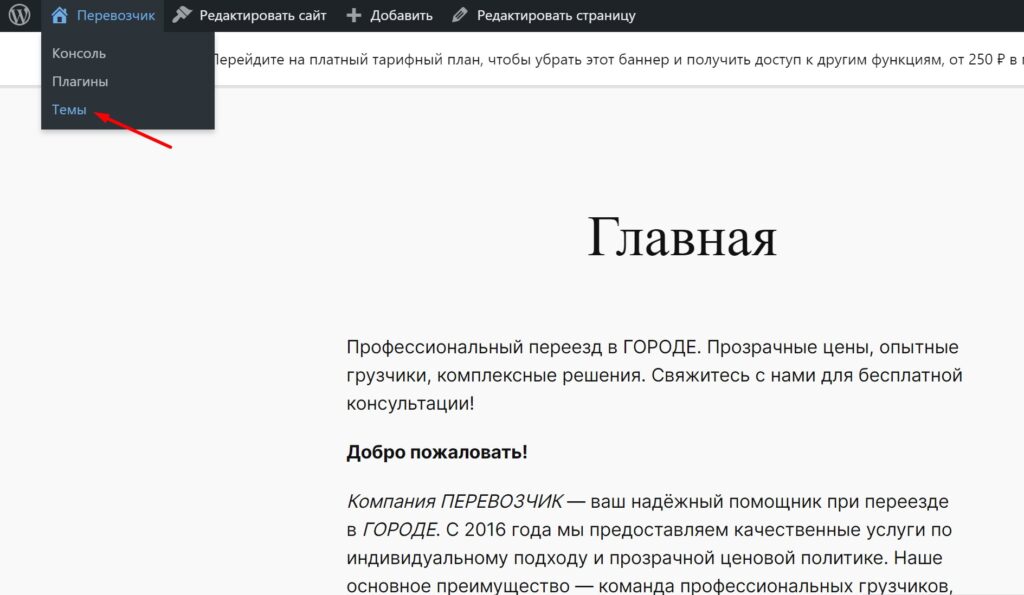Go to Консоль in dropdown

coord(79,53)
